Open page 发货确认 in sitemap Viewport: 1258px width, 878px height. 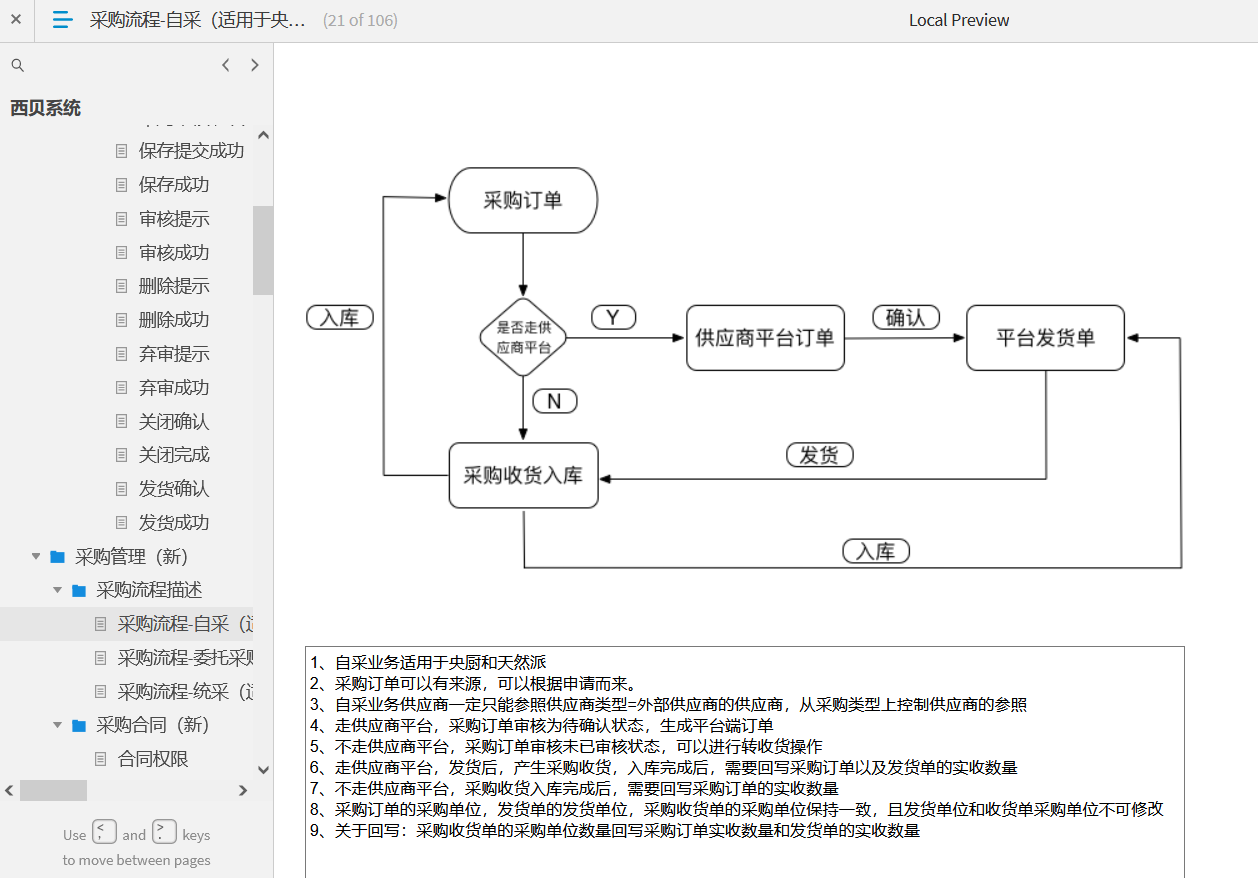click(174, 489)
